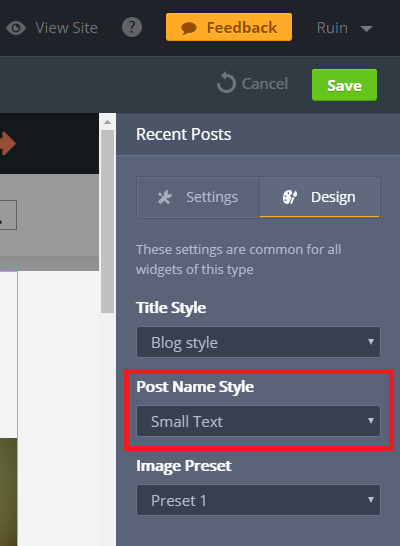The width and height of the screenshot is (400, 546).
Task: Click the undo arrow icon beside Cancel
Action: point(226,83)
